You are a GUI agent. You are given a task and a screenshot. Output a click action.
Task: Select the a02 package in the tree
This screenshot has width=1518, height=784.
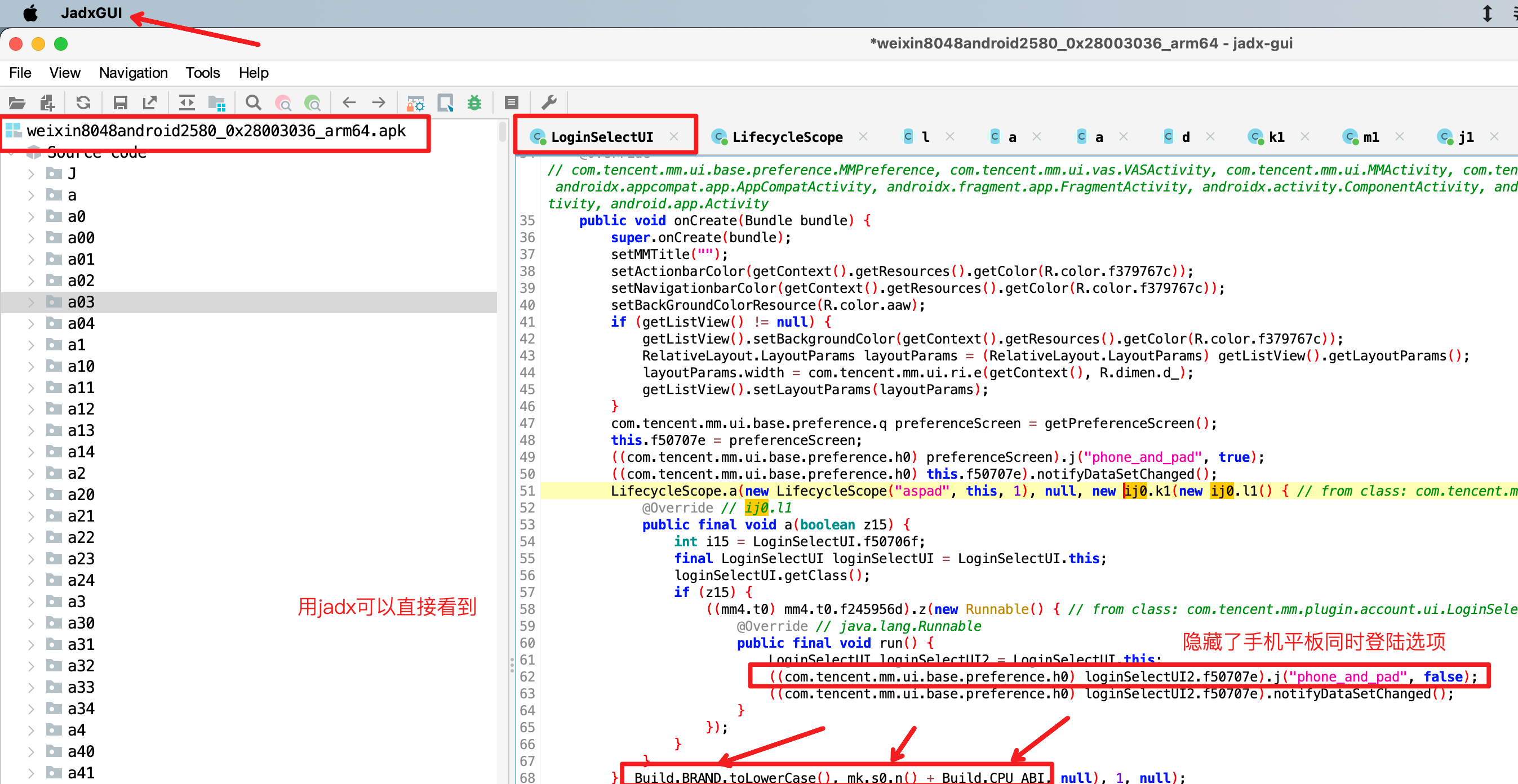(81, 281)
